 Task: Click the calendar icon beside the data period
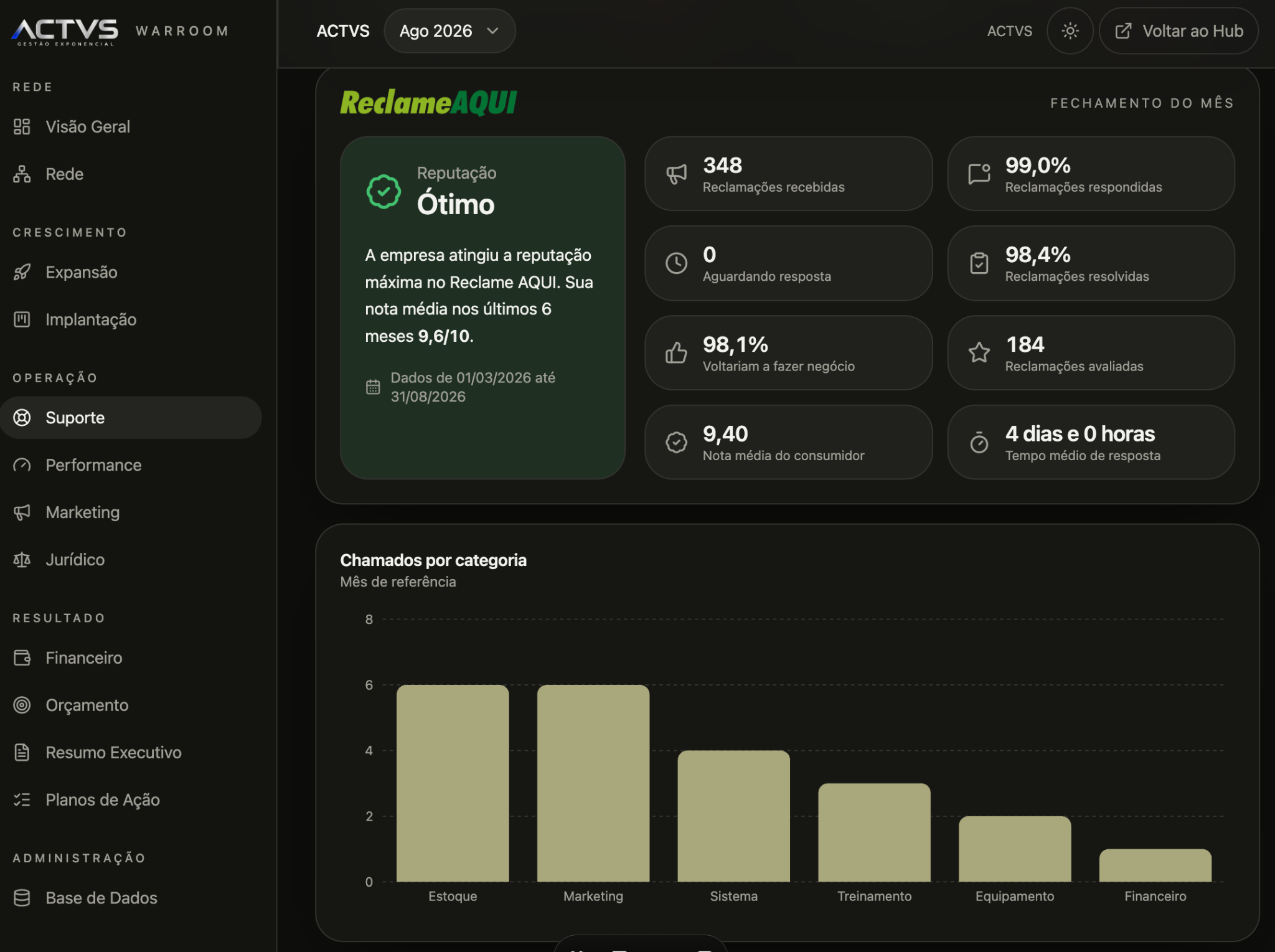click(373, 387)
